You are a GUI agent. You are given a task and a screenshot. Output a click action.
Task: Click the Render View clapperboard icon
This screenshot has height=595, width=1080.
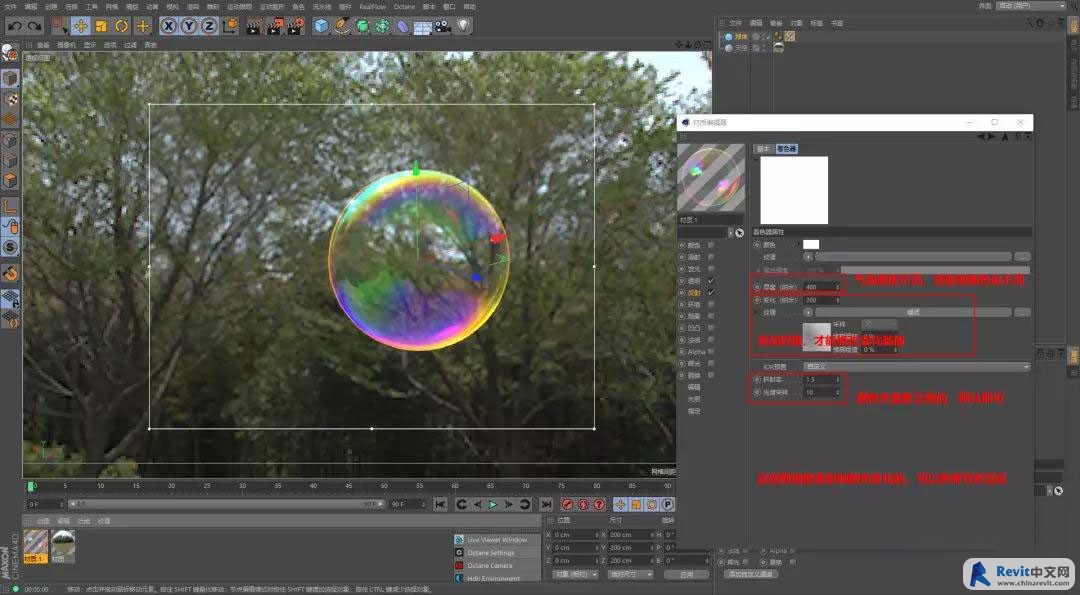[x=254, y=26]
